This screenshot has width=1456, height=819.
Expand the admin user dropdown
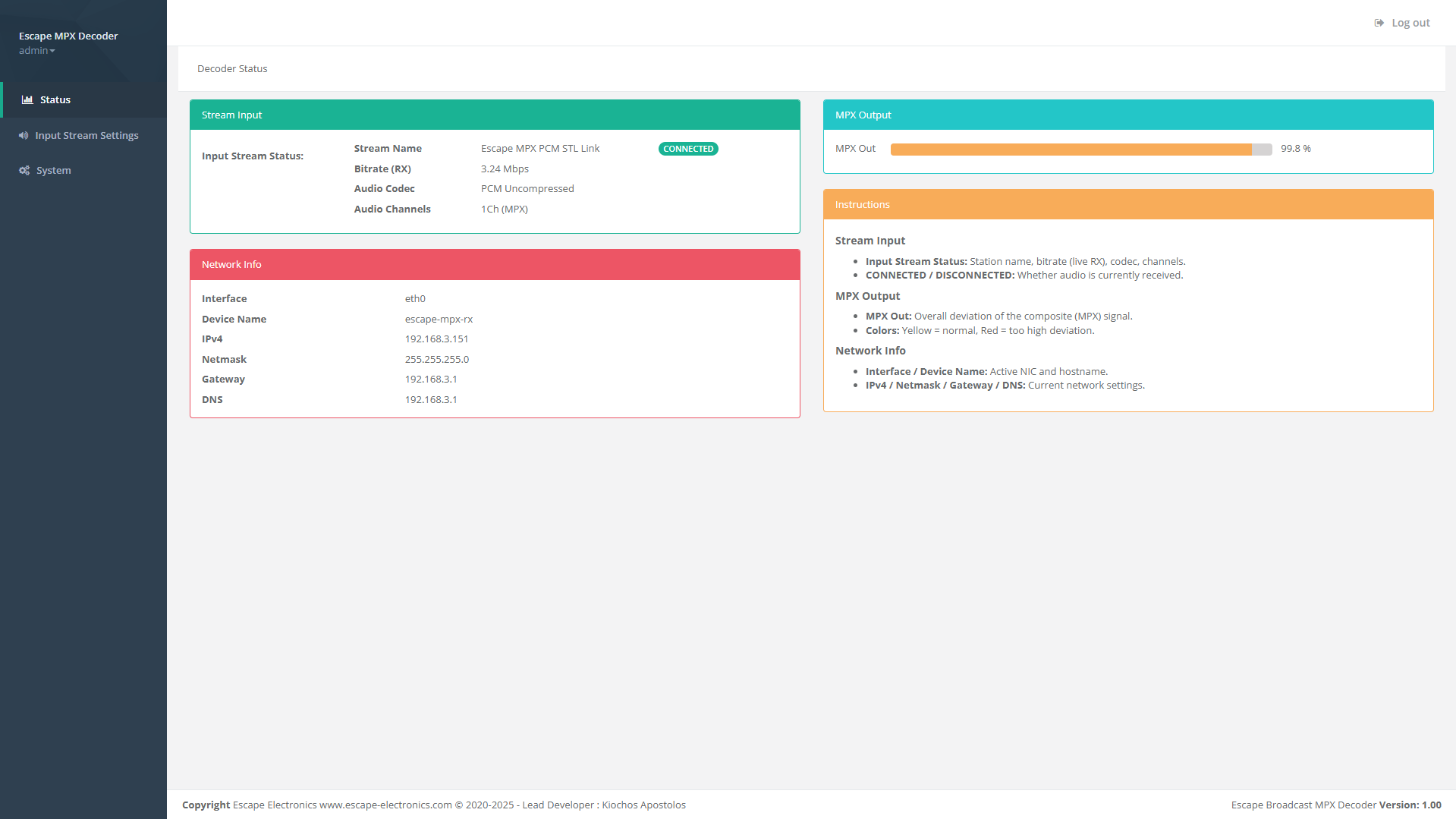click(x=37, y=51)
